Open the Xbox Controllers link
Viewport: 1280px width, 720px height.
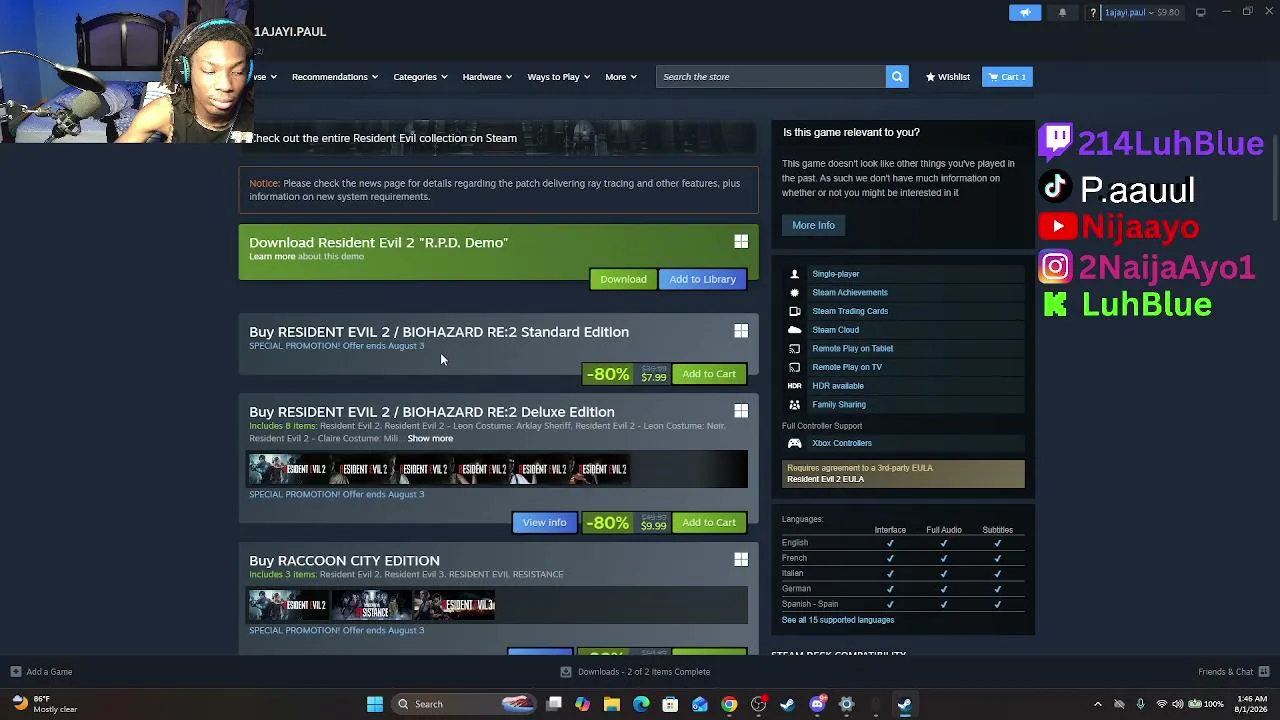842,443
